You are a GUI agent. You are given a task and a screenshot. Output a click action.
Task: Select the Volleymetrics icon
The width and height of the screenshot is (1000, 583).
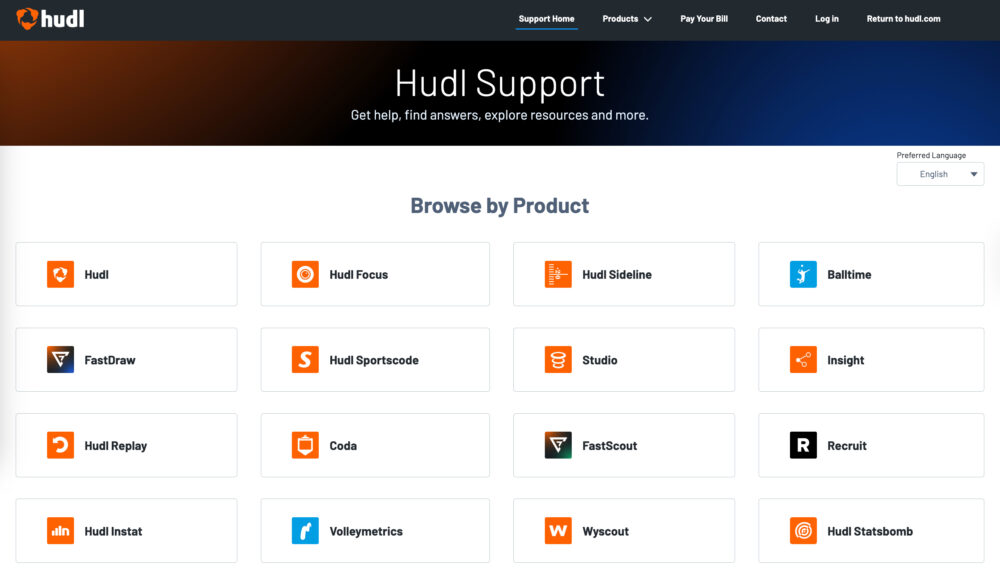coord(305,531)
